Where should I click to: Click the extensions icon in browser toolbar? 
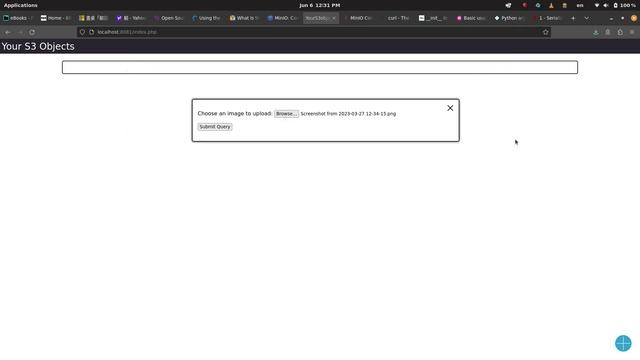click(x=620, y=32)
